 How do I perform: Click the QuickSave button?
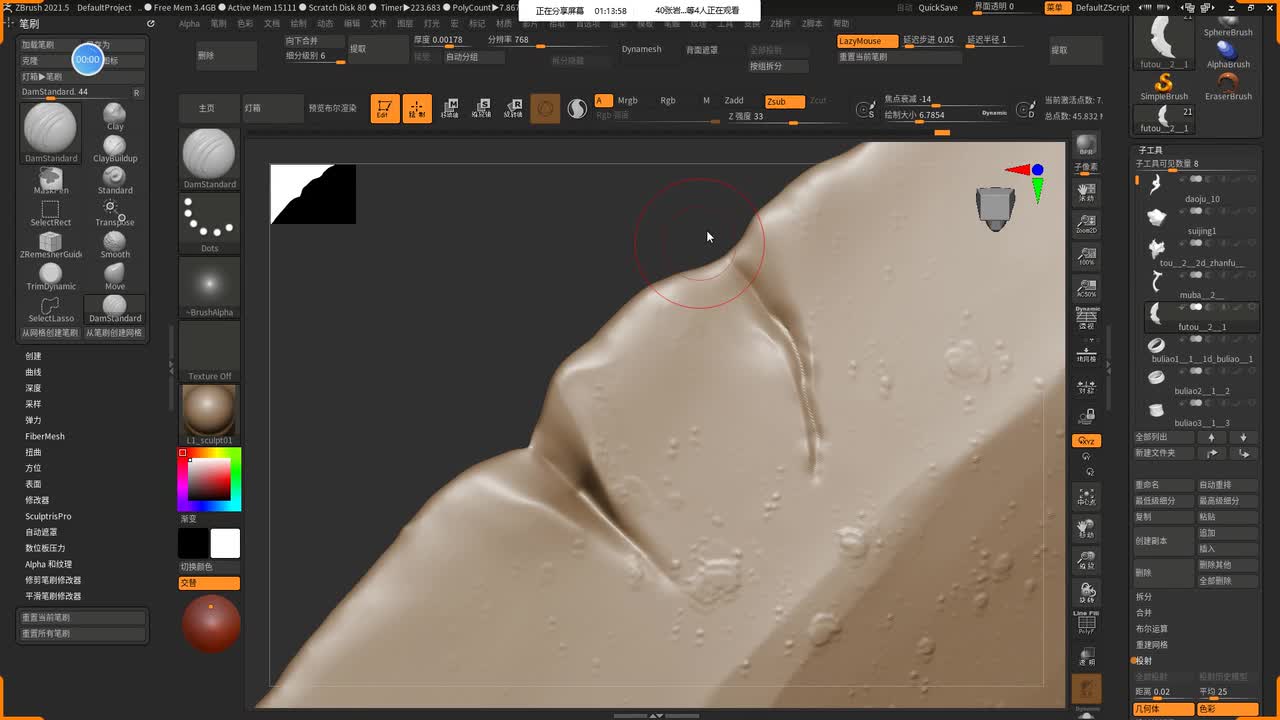[938, 7]
